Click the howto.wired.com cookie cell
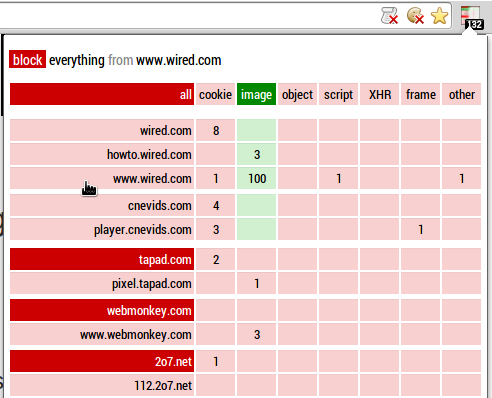Viewport: 492px width, 398px height. coord(215,154)
